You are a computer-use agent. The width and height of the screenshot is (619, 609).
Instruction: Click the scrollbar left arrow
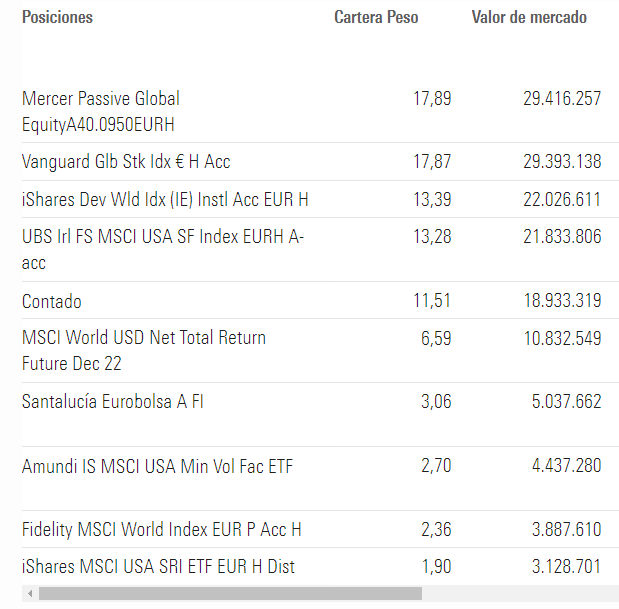pyautogui.click(x=30, y=594)
